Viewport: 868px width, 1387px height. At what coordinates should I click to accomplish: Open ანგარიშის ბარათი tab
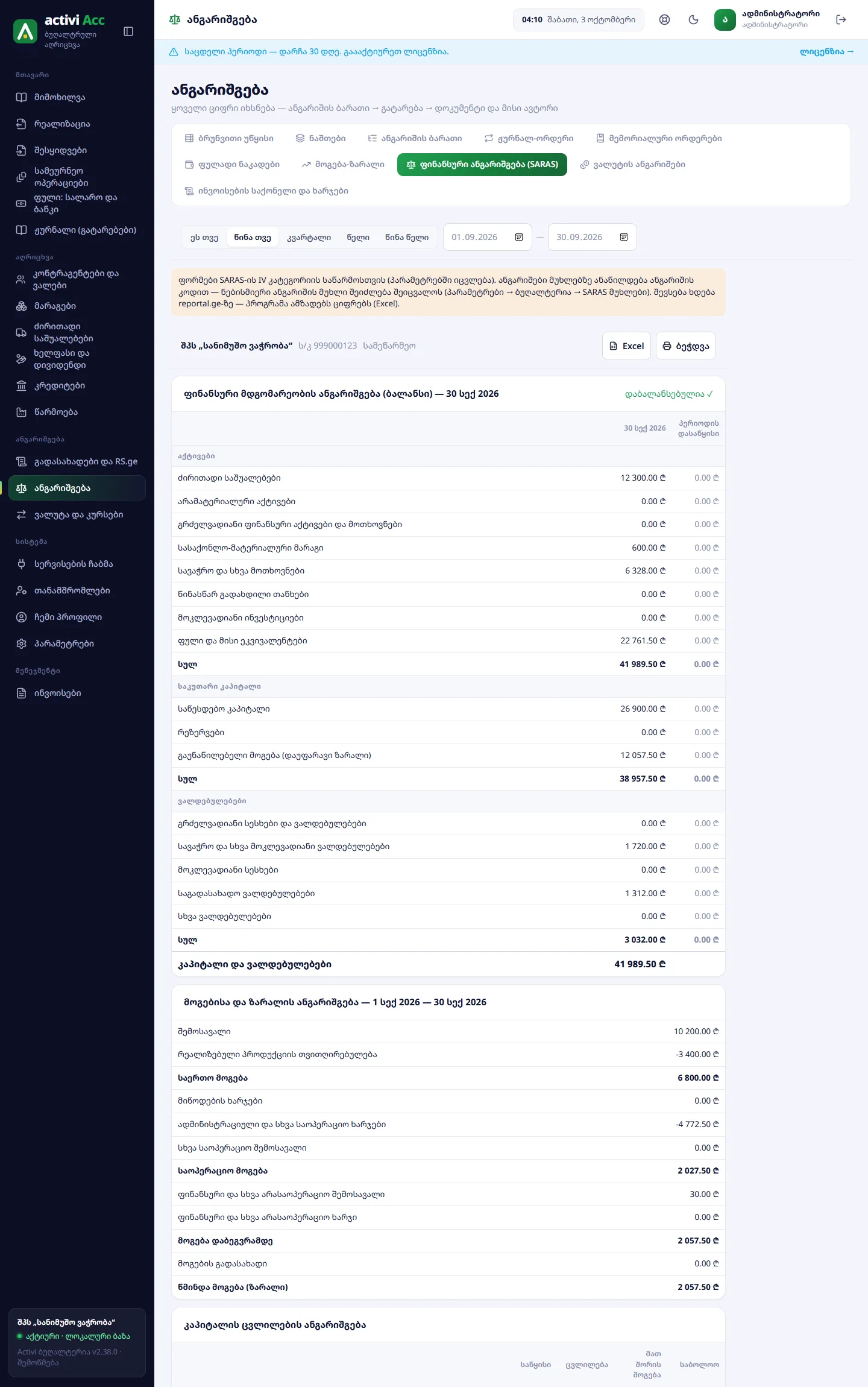(x=415, y=138)
